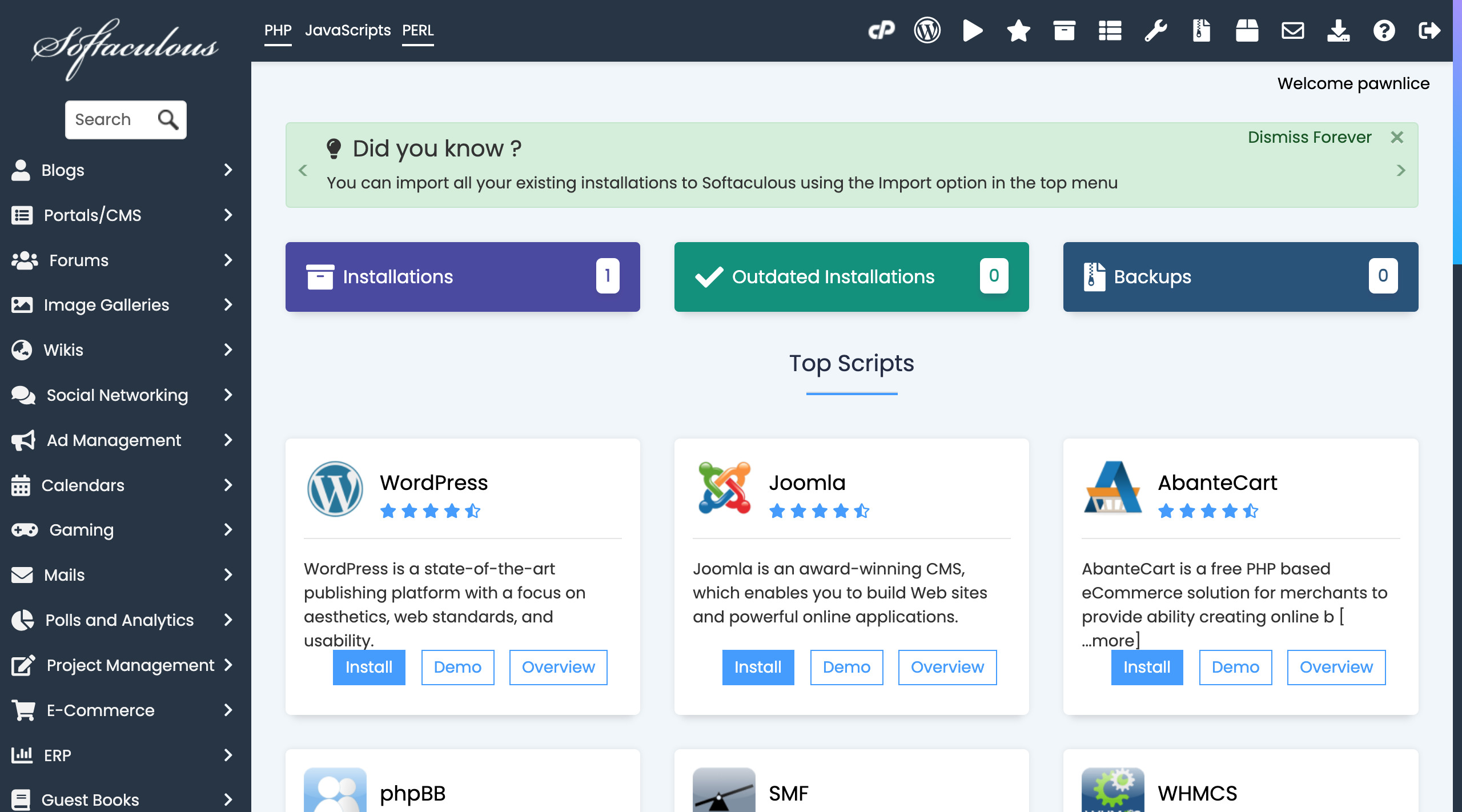Screen dimensions: 1462x812
Task: Open the star ratings icon
Action: coord(1018,30)
